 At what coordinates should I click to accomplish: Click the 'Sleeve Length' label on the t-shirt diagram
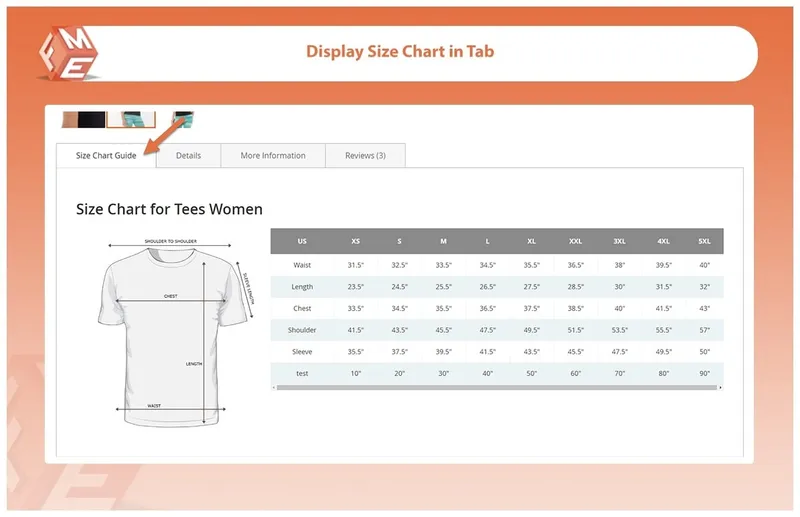coord(248,288)
